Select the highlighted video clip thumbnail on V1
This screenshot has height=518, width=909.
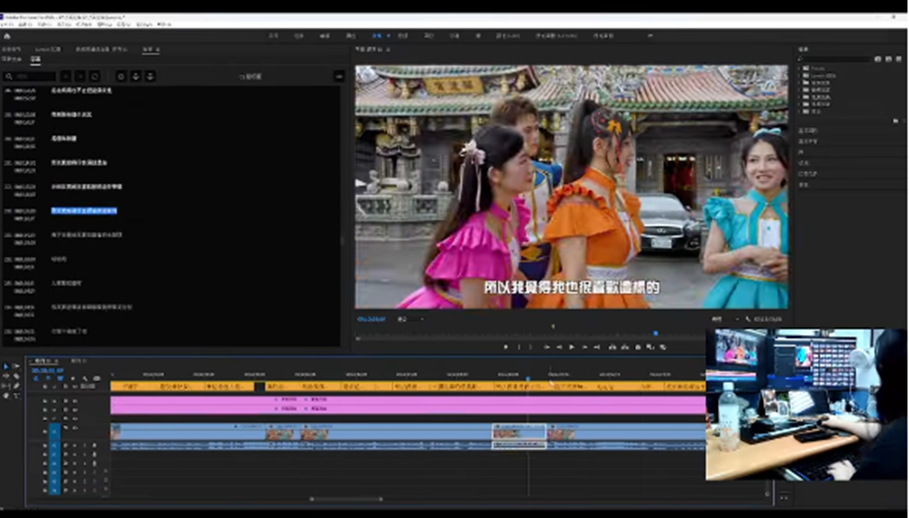click(519, 432)
